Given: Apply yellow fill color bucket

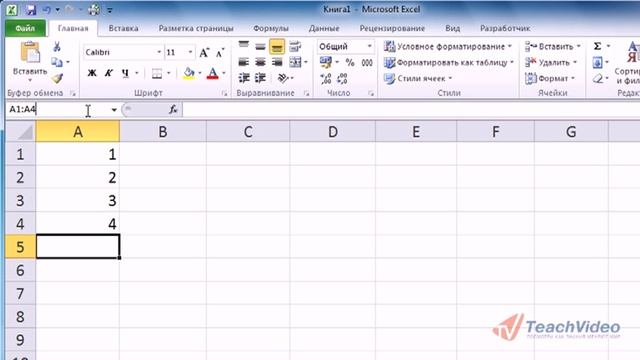Looking at the screenshot, I should (189, 73).
